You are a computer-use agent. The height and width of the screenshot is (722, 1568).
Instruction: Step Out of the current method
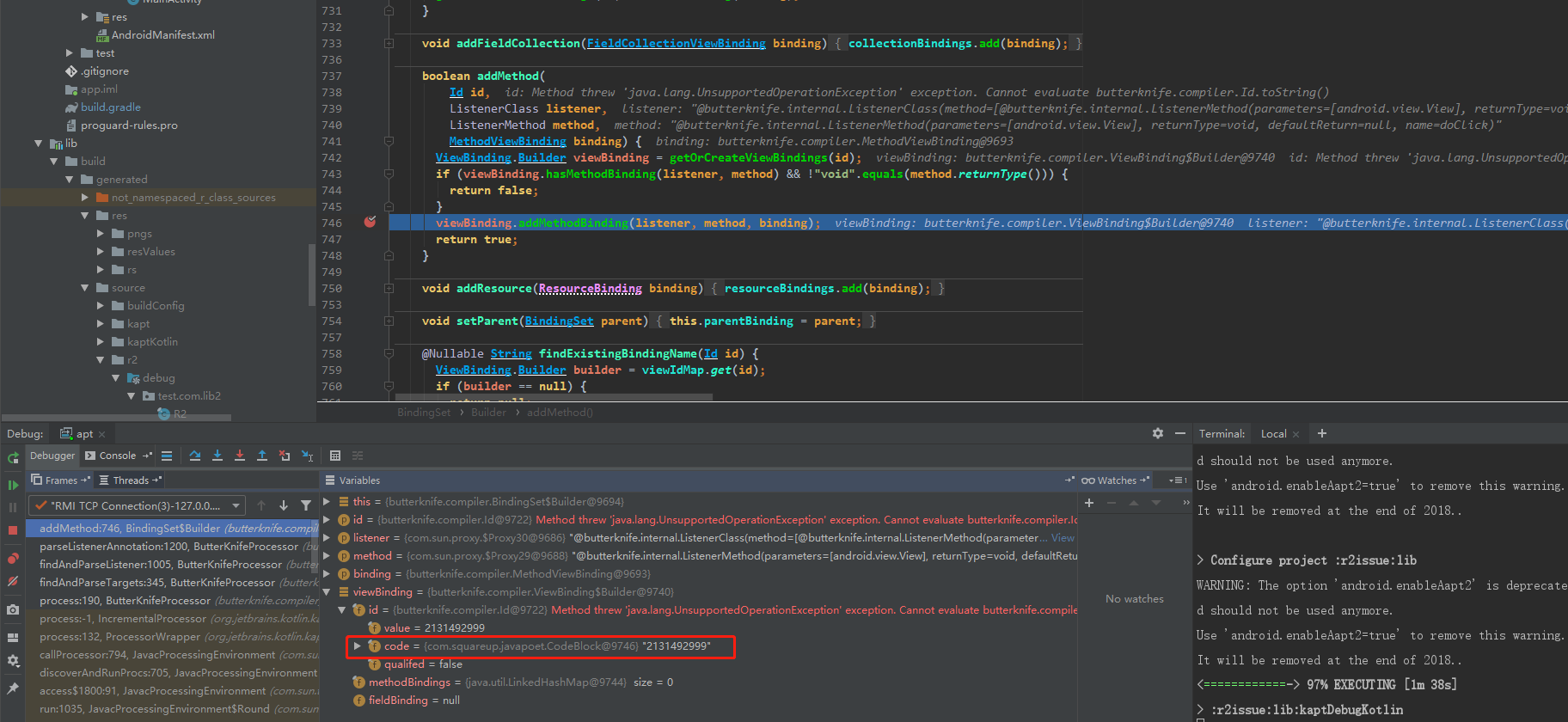pos(262,456)
